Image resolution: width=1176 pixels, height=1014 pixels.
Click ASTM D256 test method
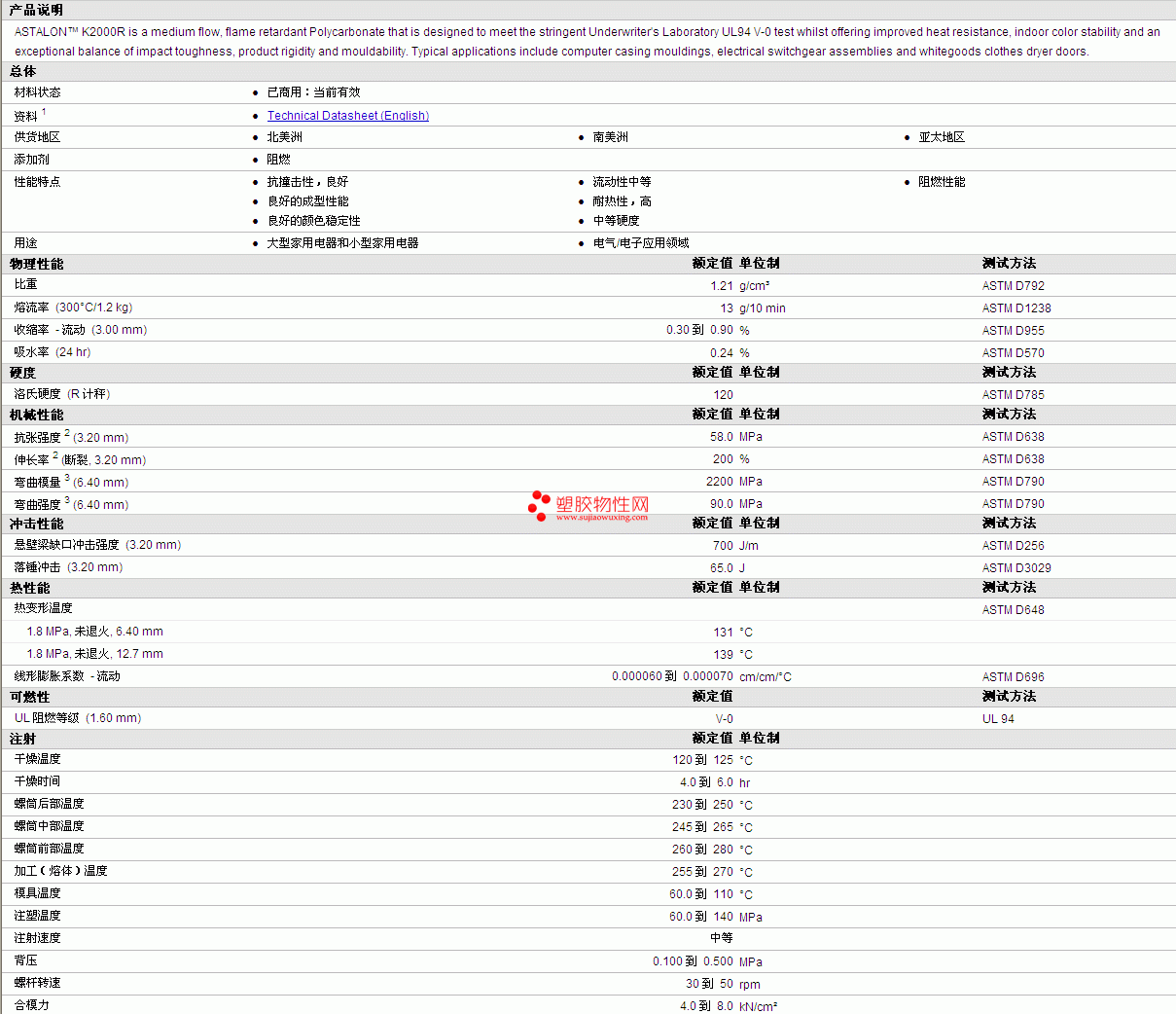tap(1014, 546)
